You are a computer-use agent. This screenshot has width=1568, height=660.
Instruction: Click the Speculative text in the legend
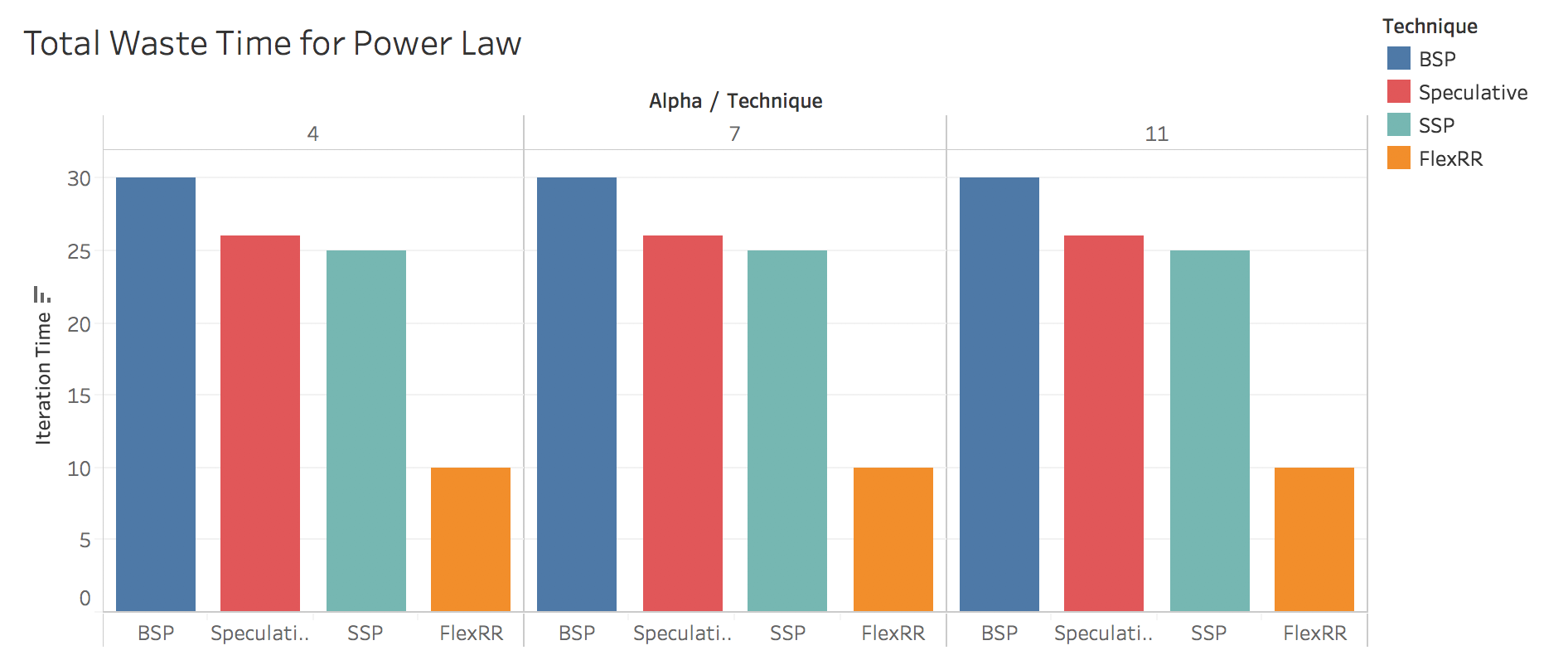pos(1473,93)
